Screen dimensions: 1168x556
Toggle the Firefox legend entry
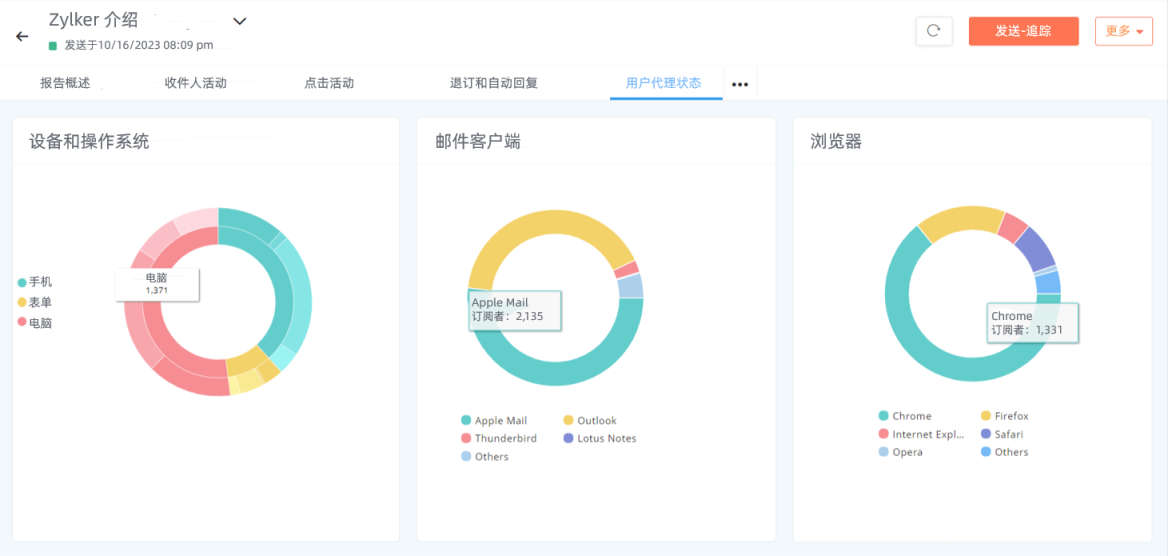(x=1005, y=416)
